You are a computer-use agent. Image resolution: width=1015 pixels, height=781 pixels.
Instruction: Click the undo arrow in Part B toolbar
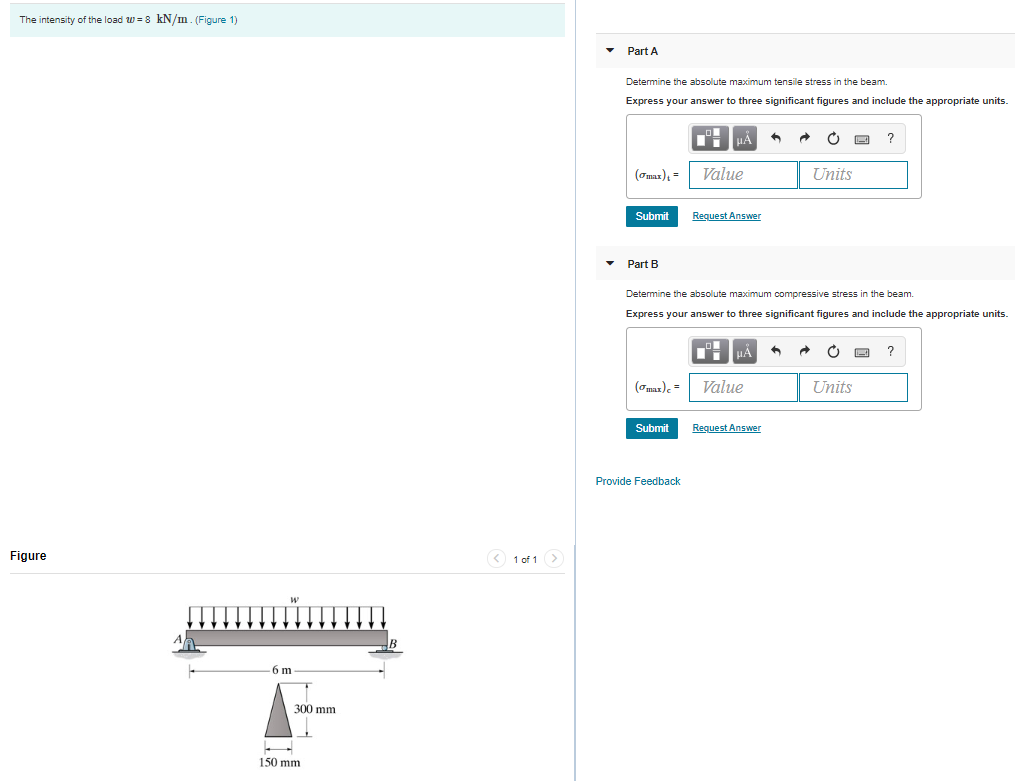point(776,351)
